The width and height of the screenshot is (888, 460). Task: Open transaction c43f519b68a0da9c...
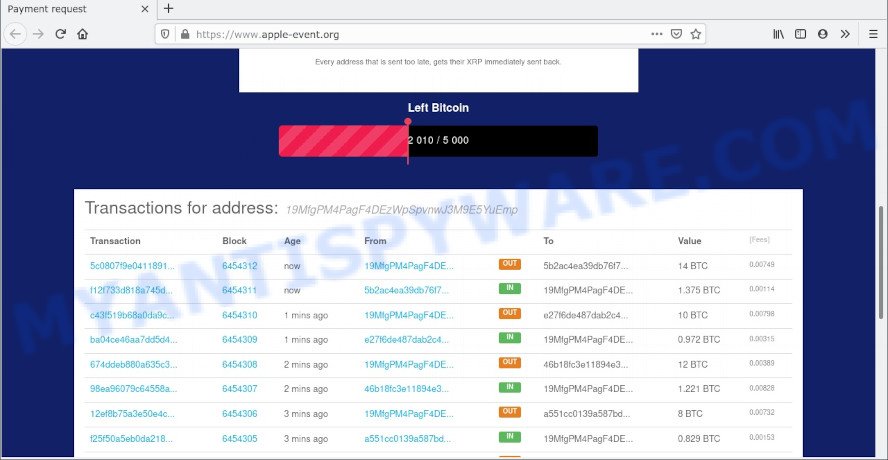click(132, 315)
